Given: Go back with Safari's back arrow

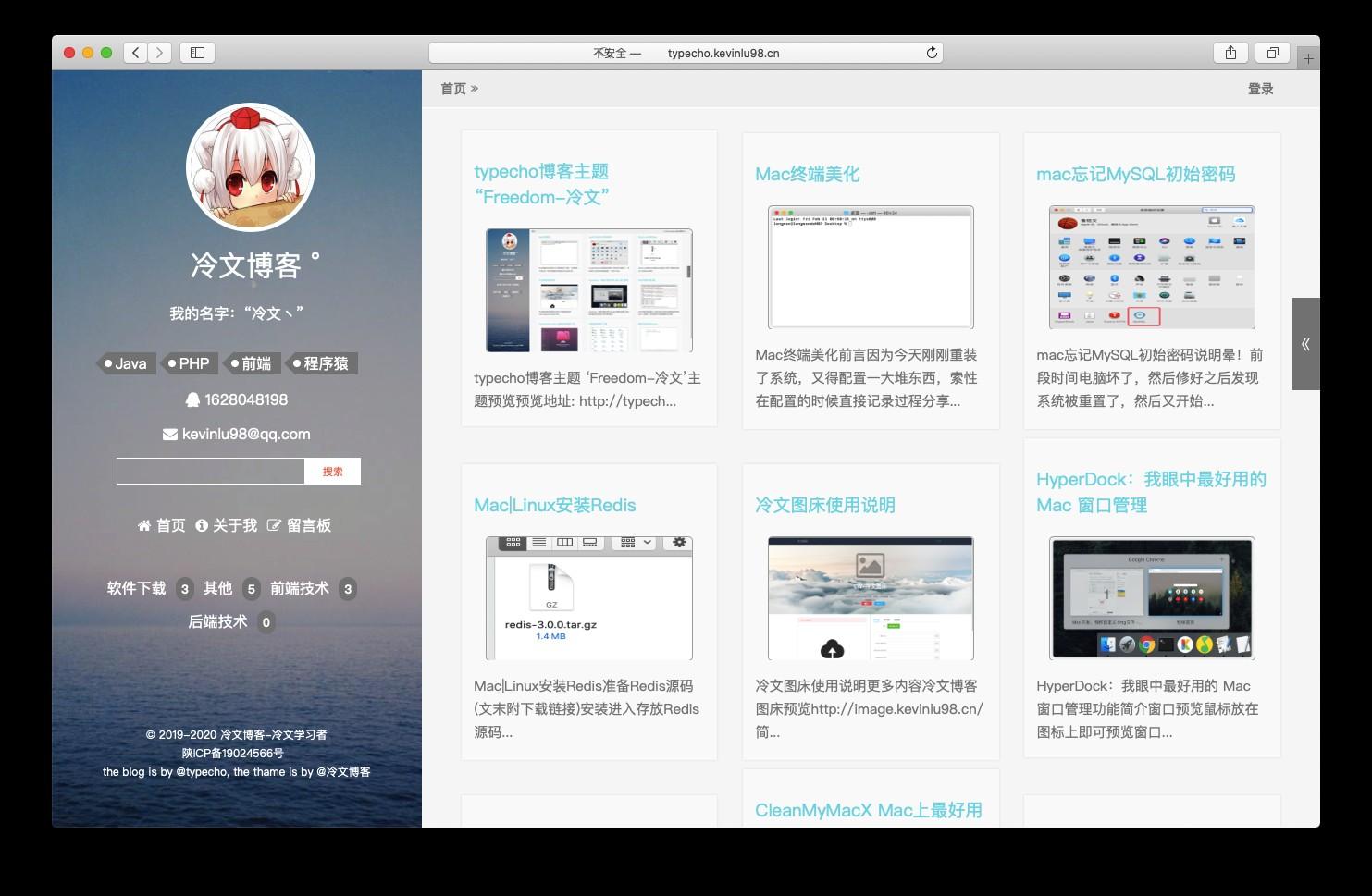Looking at the screenshot, I should [135, 53].
